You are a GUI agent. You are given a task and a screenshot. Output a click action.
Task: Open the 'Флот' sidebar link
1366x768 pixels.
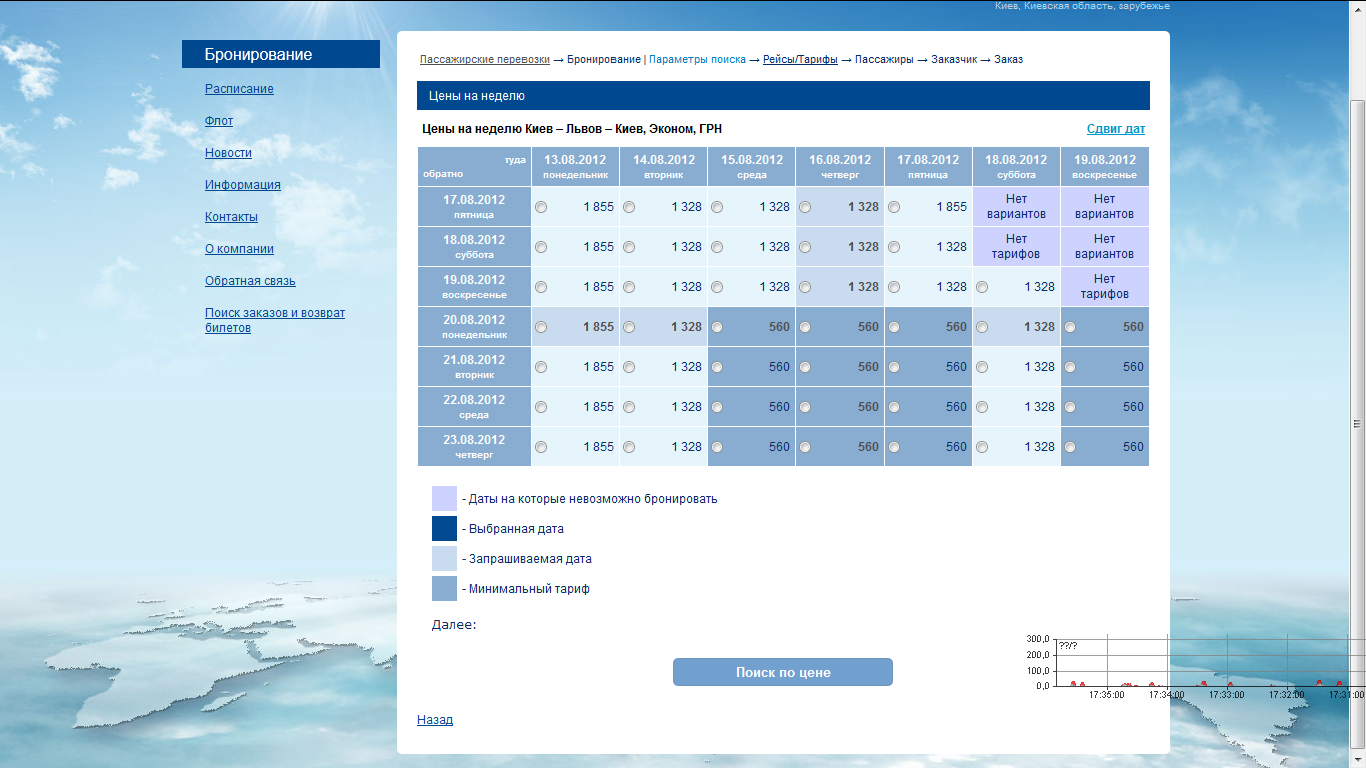click(x=219, y=121)
